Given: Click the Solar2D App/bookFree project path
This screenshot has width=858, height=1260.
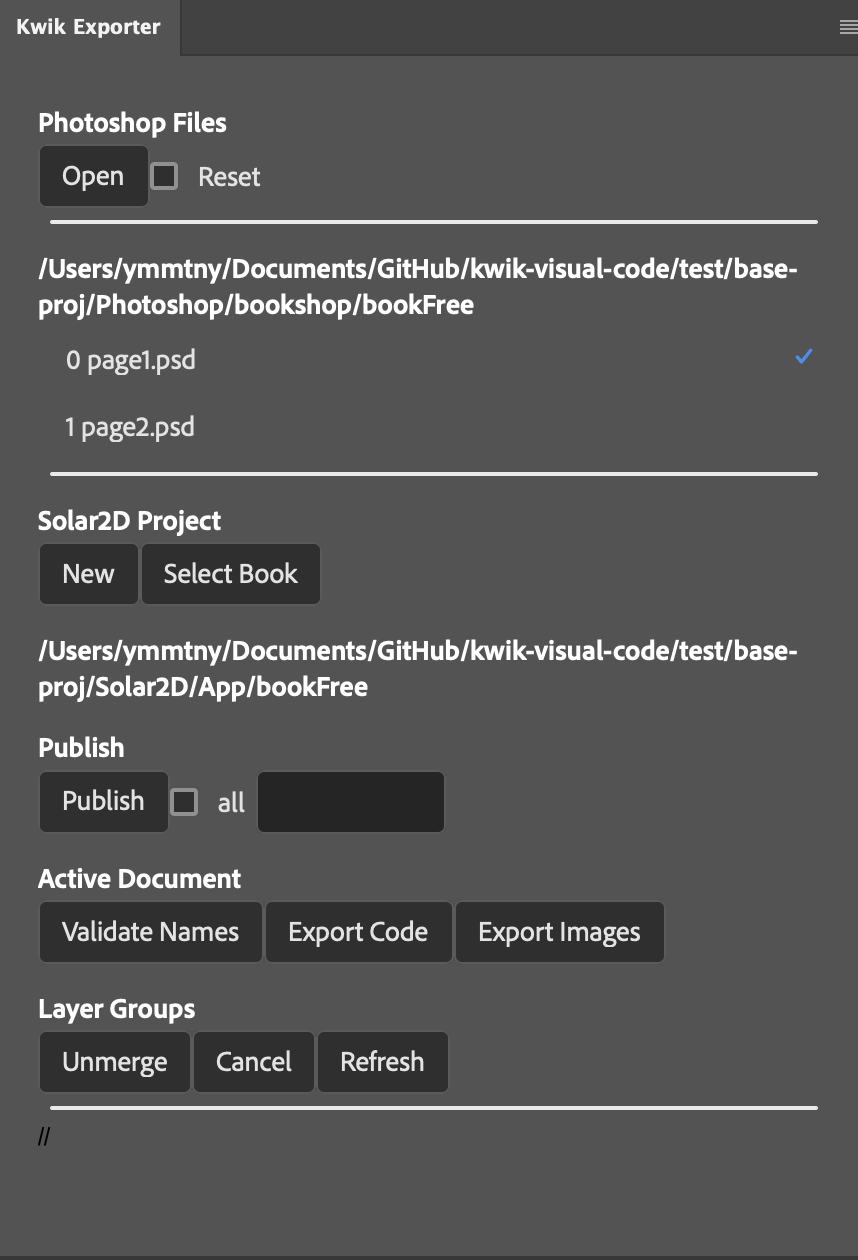Looking at the screenshot, I should (418, 669).
